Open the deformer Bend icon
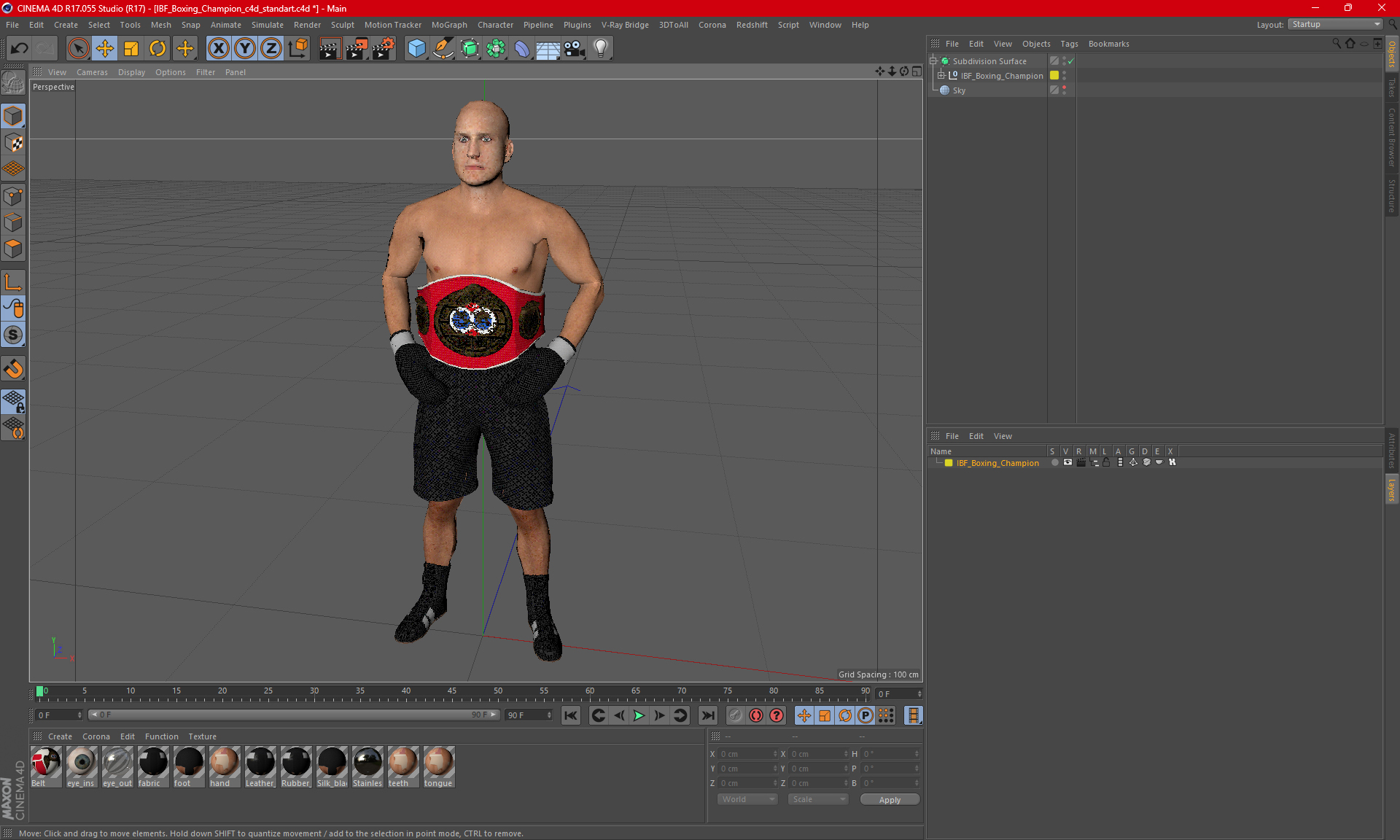The image size is (1400, 840). (522, 49)
